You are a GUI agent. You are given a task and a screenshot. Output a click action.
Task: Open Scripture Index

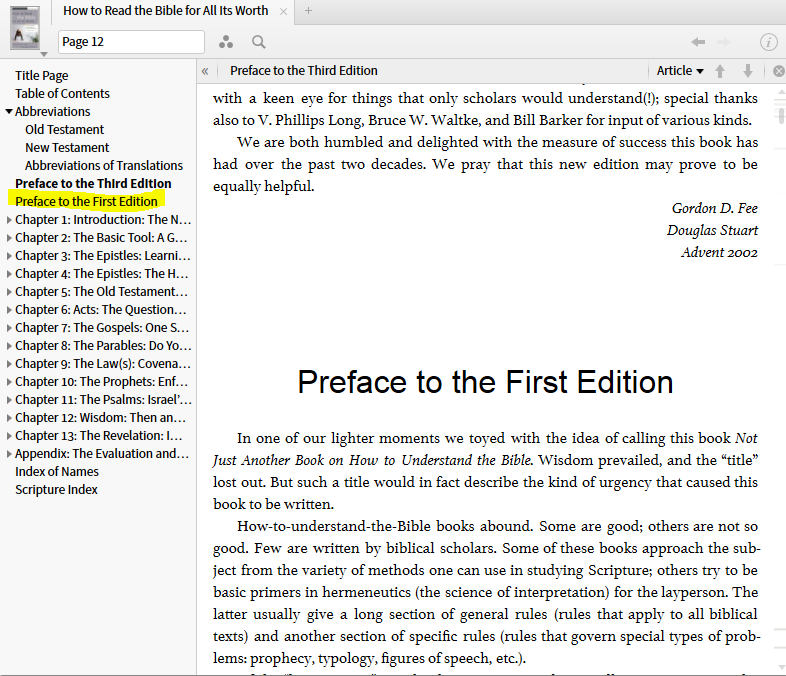pos(56,490)
